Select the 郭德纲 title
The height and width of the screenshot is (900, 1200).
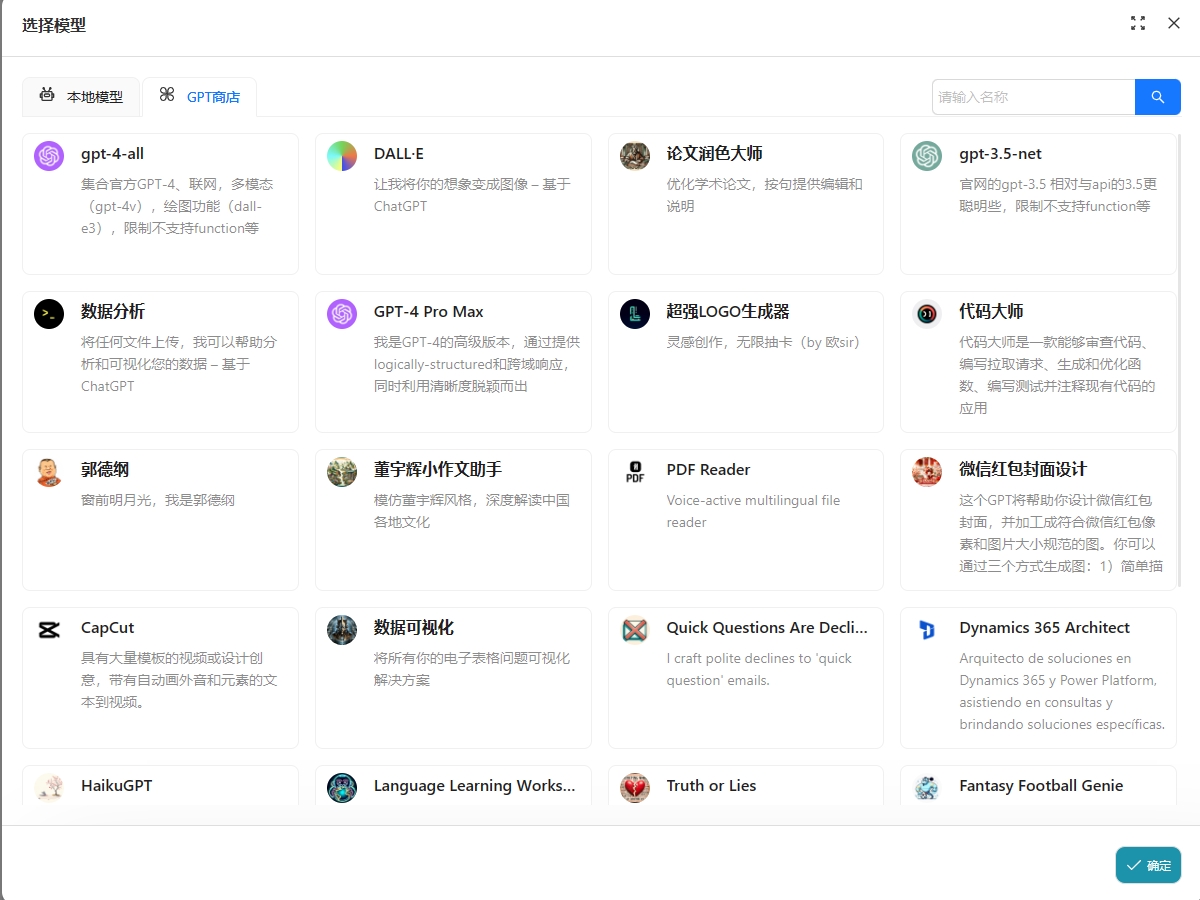(105, 470)
